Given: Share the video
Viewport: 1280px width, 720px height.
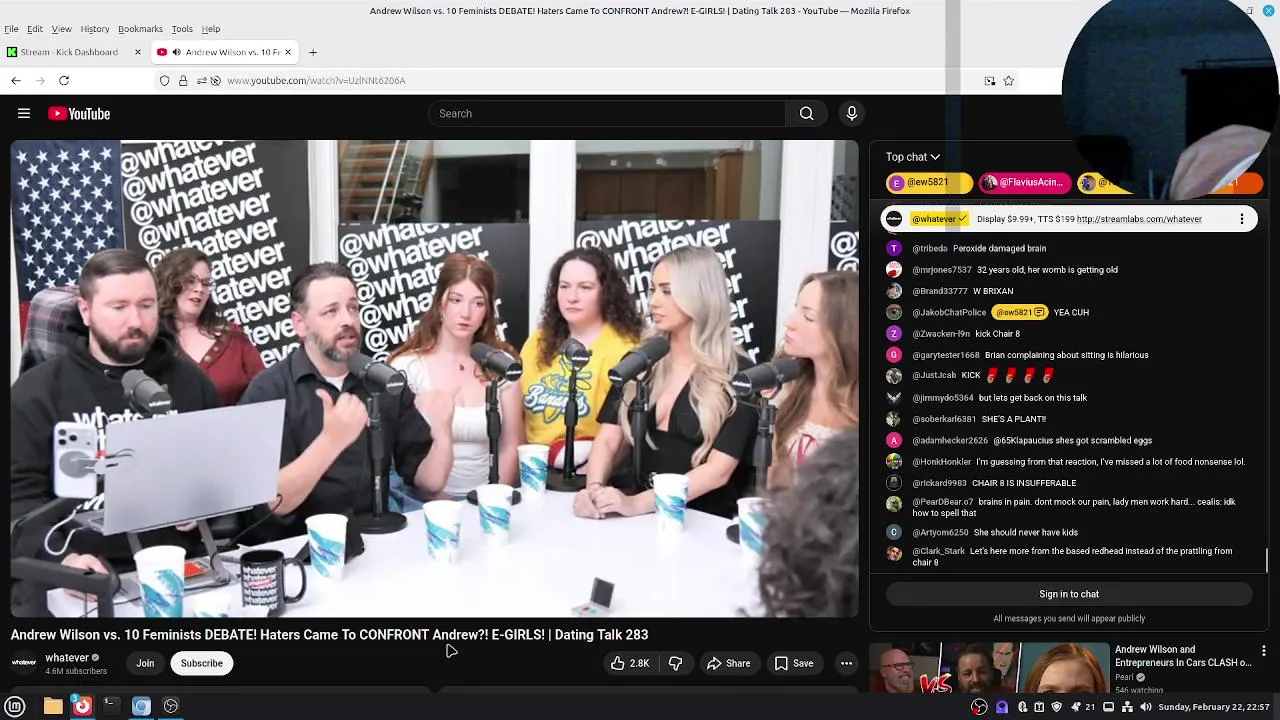Looking at the screenshot, I should (728, 663).
